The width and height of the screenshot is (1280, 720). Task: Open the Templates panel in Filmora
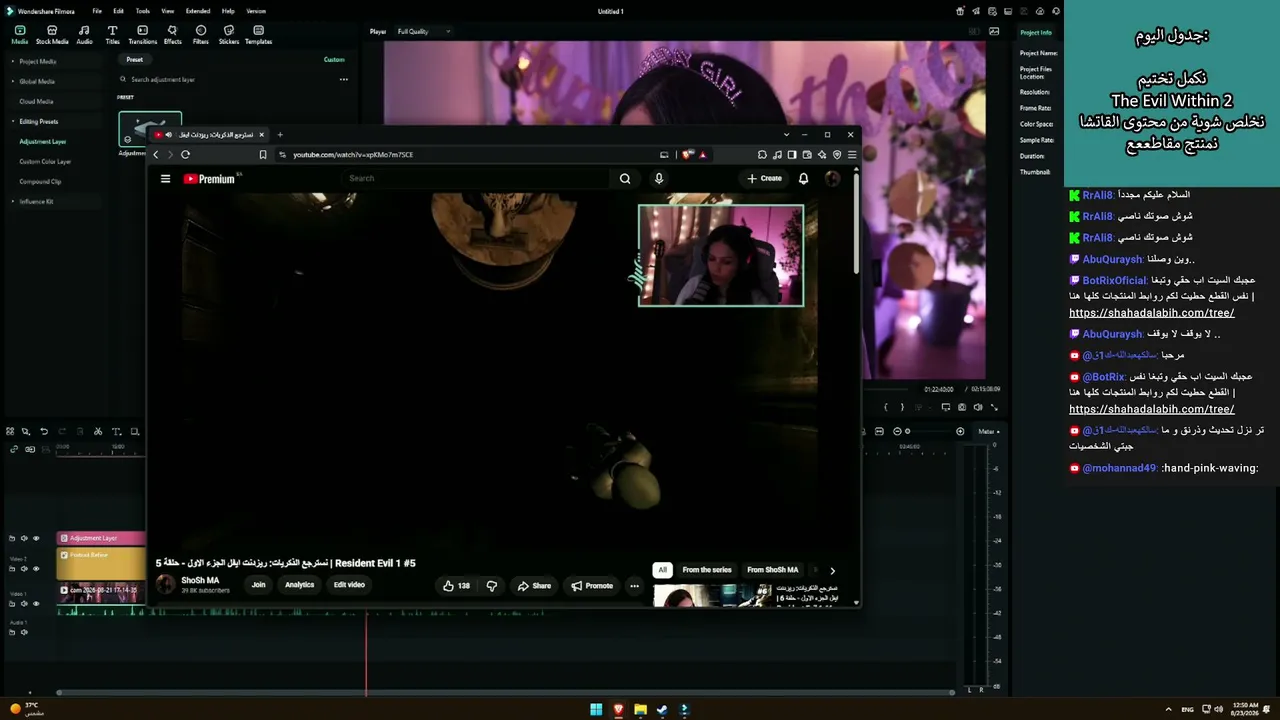[x=258, y=35]
